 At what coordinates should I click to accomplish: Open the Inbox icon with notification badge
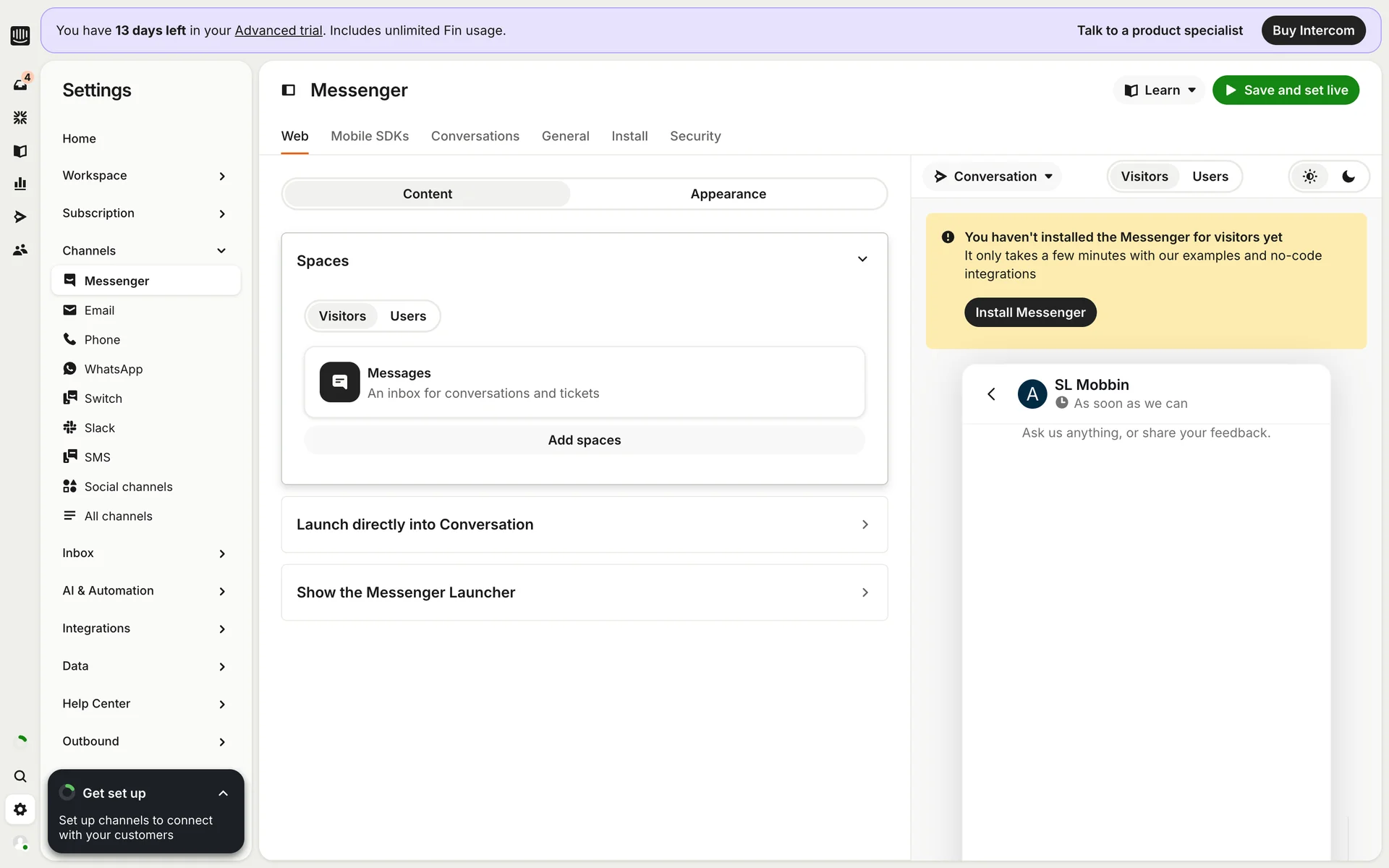tap(20, 84)
